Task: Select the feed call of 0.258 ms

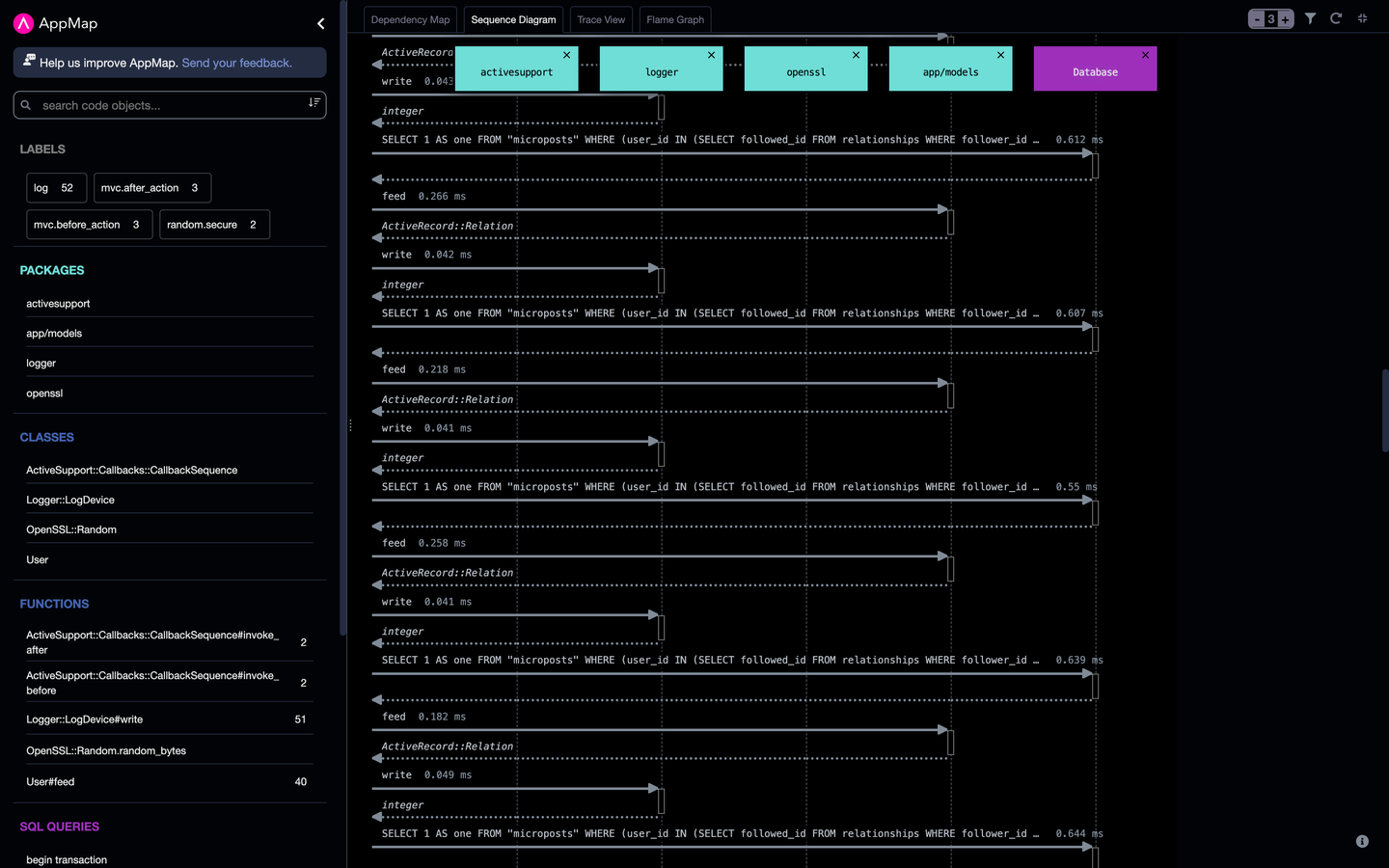Action: tap(423, 544)
